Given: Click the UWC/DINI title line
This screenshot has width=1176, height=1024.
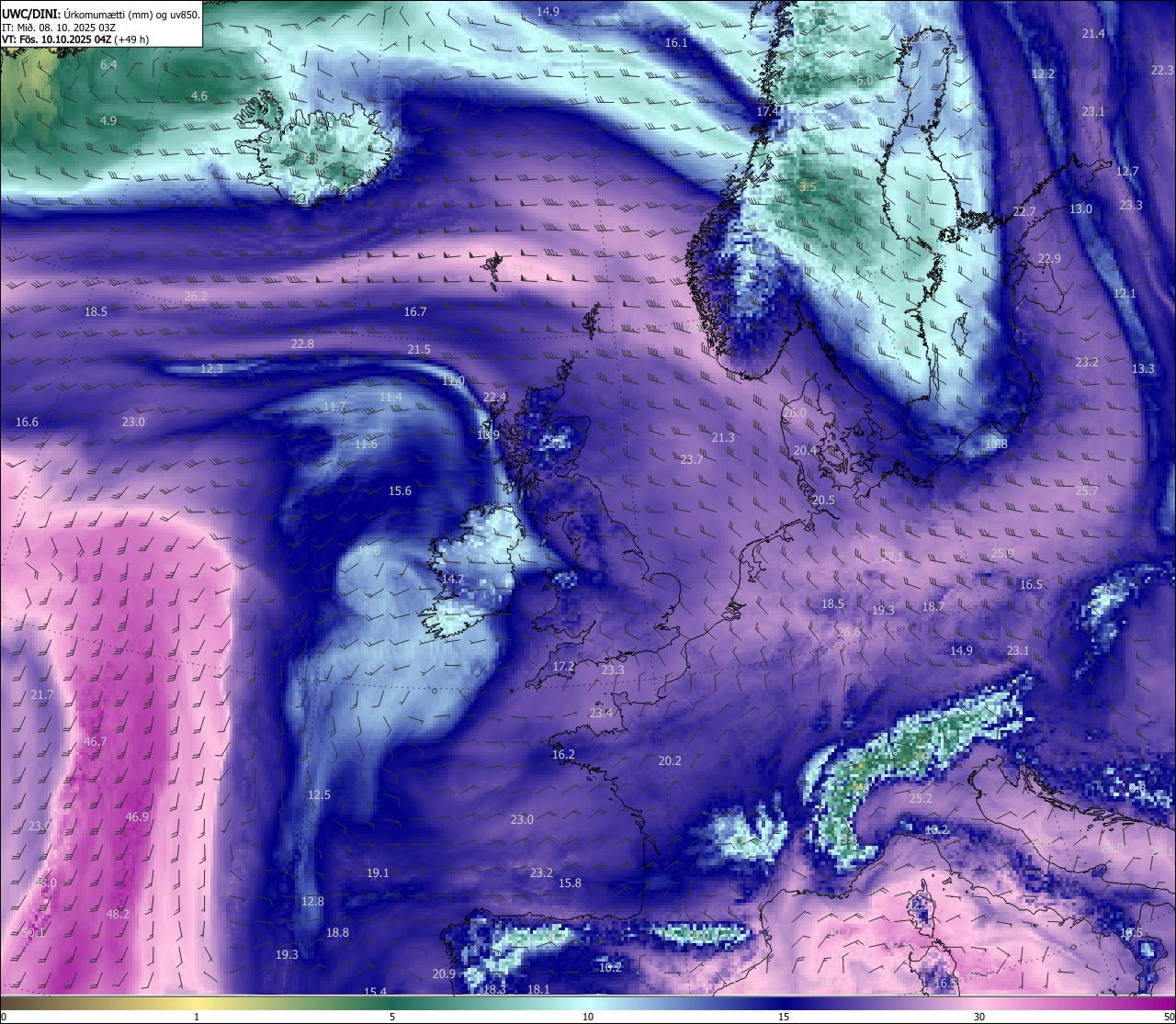Looking at the screenshot, I should click(x=100, y=14).
